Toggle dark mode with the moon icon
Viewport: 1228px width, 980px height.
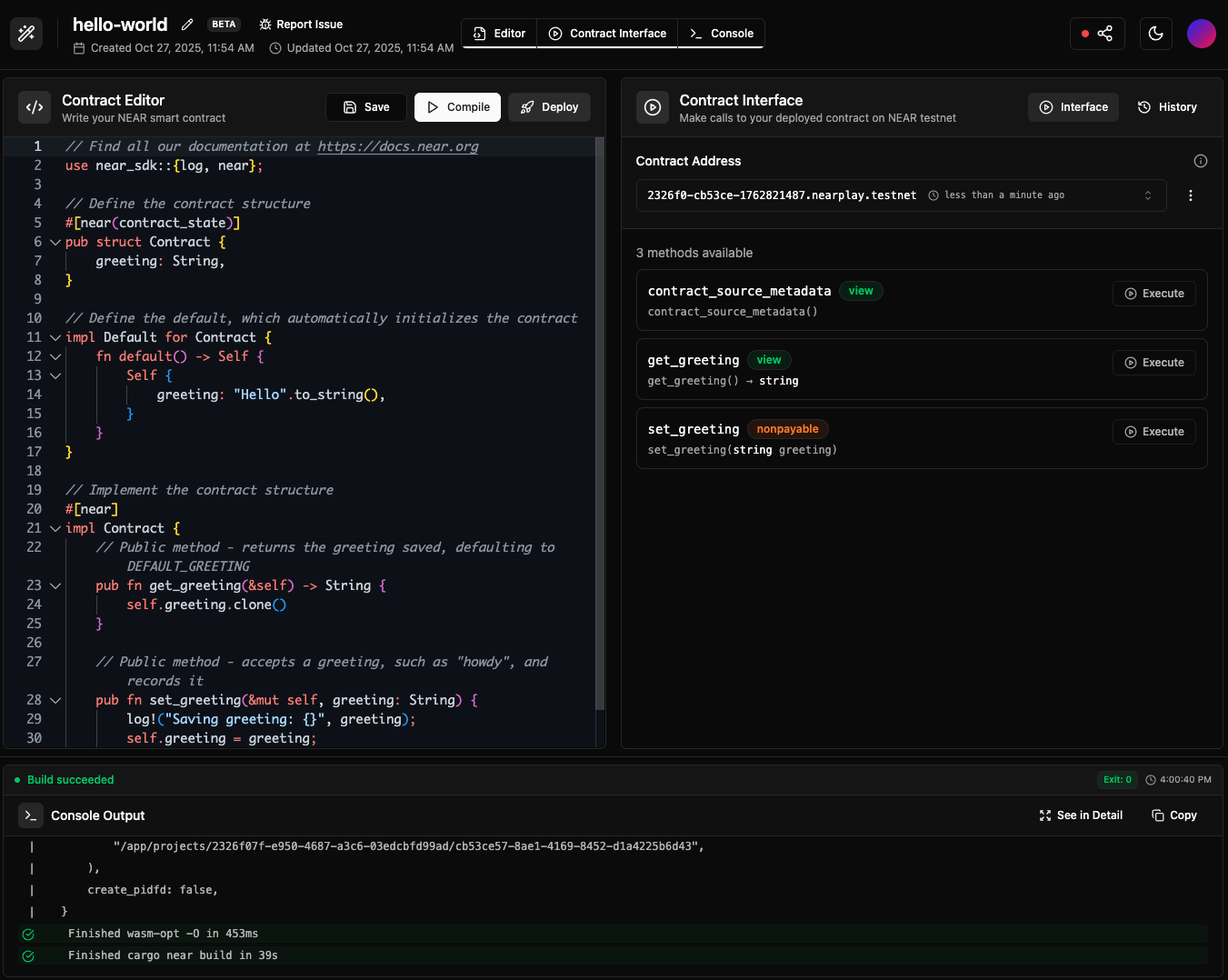[1155, 34]
